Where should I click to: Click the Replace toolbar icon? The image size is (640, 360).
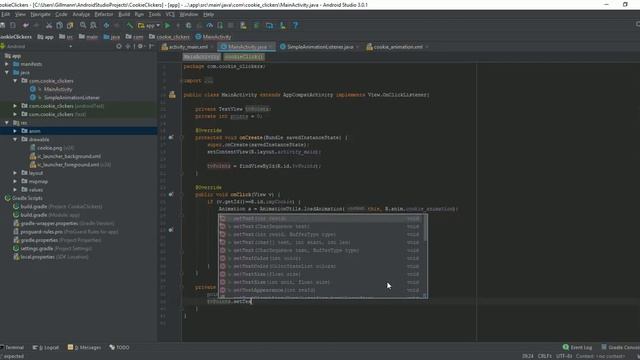point(93,25)
